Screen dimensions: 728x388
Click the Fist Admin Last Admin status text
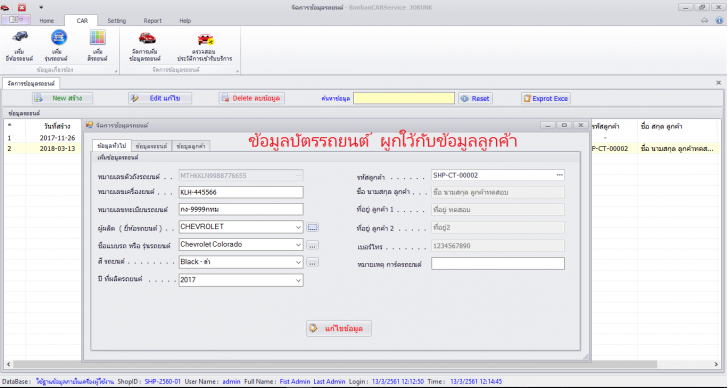coord(312,382)
